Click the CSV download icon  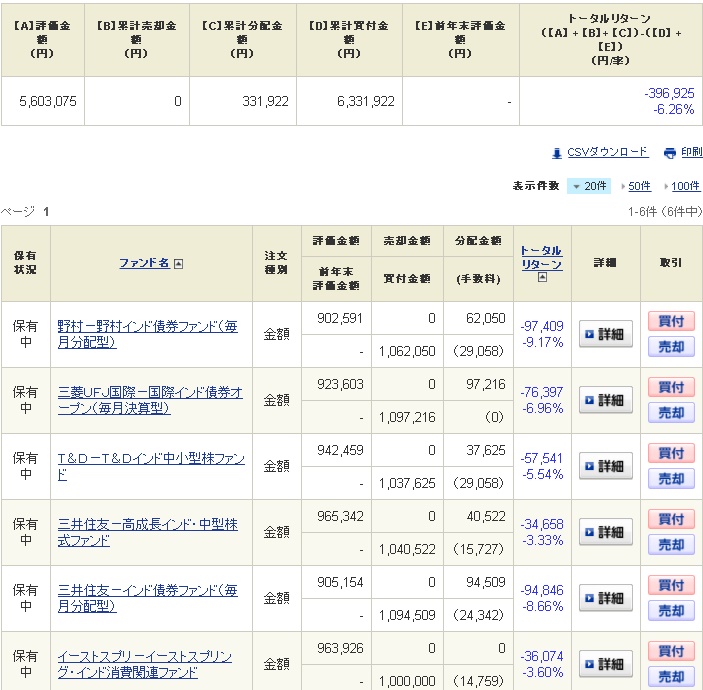pyautogui.click(x=557, y=153)
